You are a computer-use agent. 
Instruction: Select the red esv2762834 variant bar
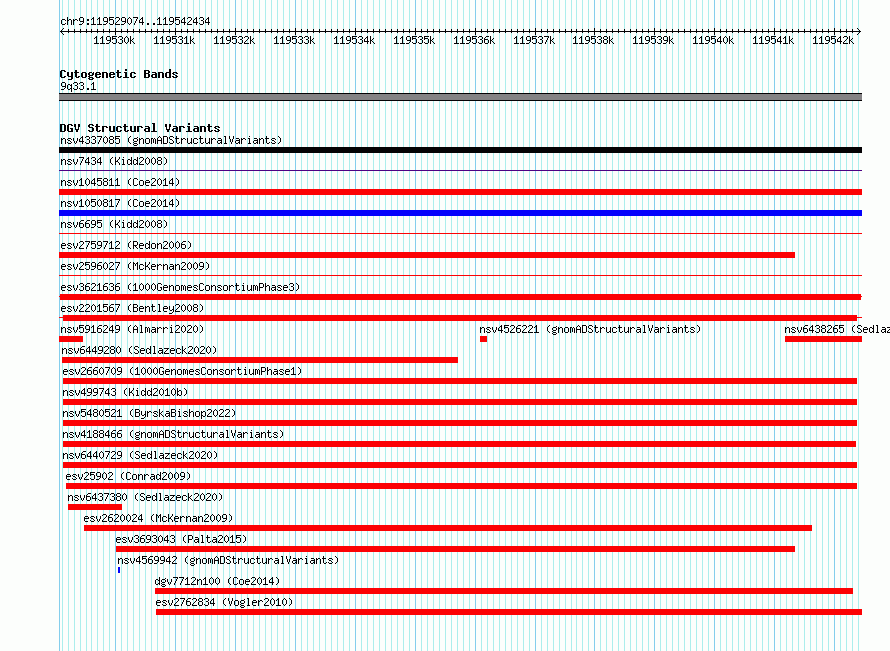[509, 612]
